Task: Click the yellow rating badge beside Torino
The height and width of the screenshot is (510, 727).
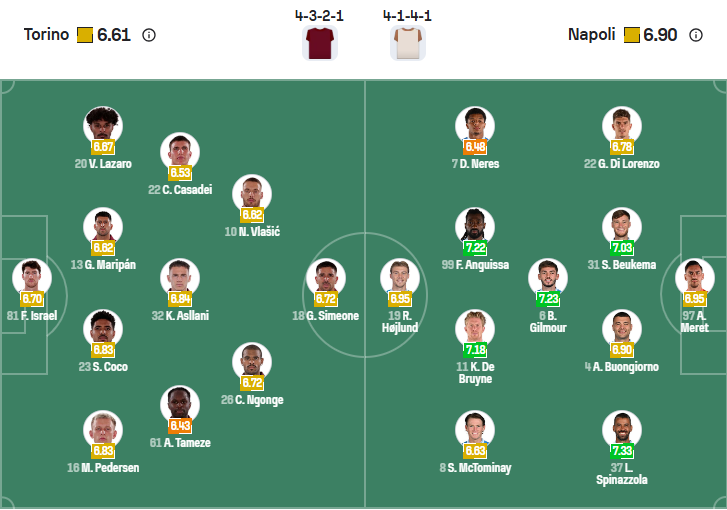Action: (x=85, y=35)
